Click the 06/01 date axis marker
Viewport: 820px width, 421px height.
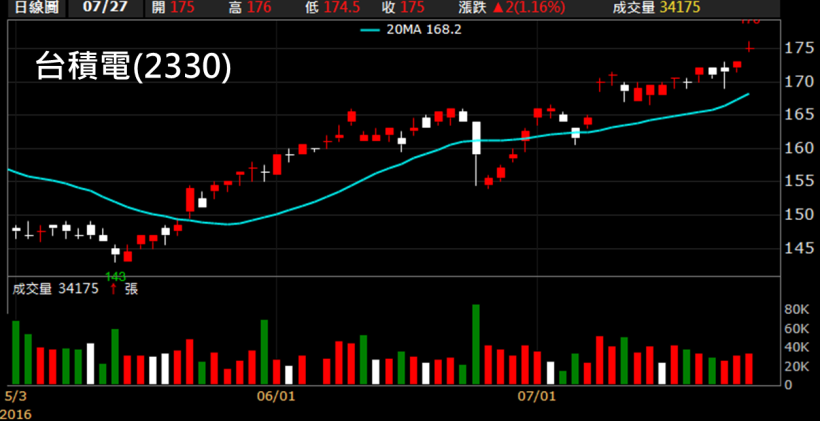tap(278, 396)
